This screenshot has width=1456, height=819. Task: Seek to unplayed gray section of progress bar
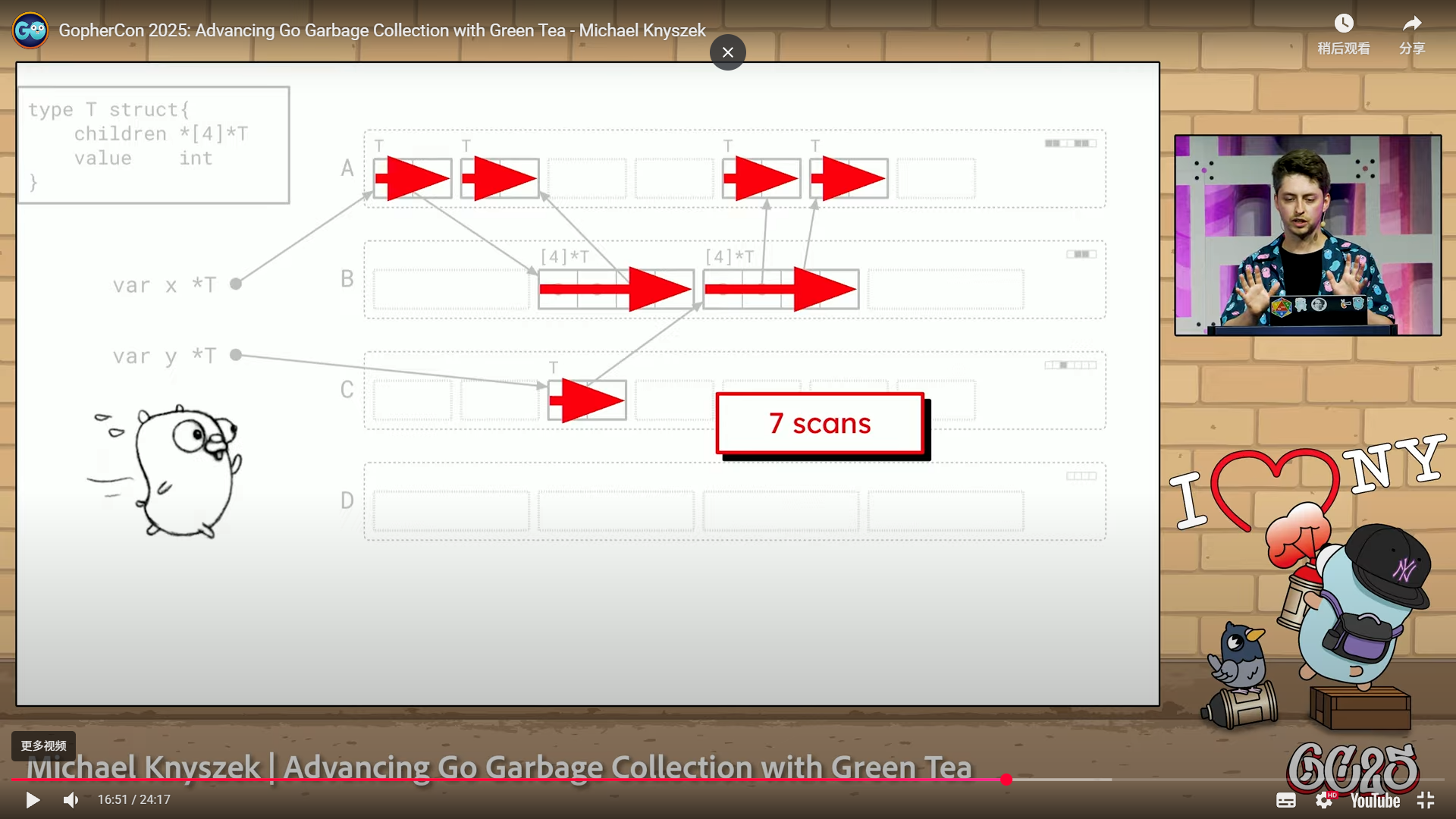(x=1213, y=780)
